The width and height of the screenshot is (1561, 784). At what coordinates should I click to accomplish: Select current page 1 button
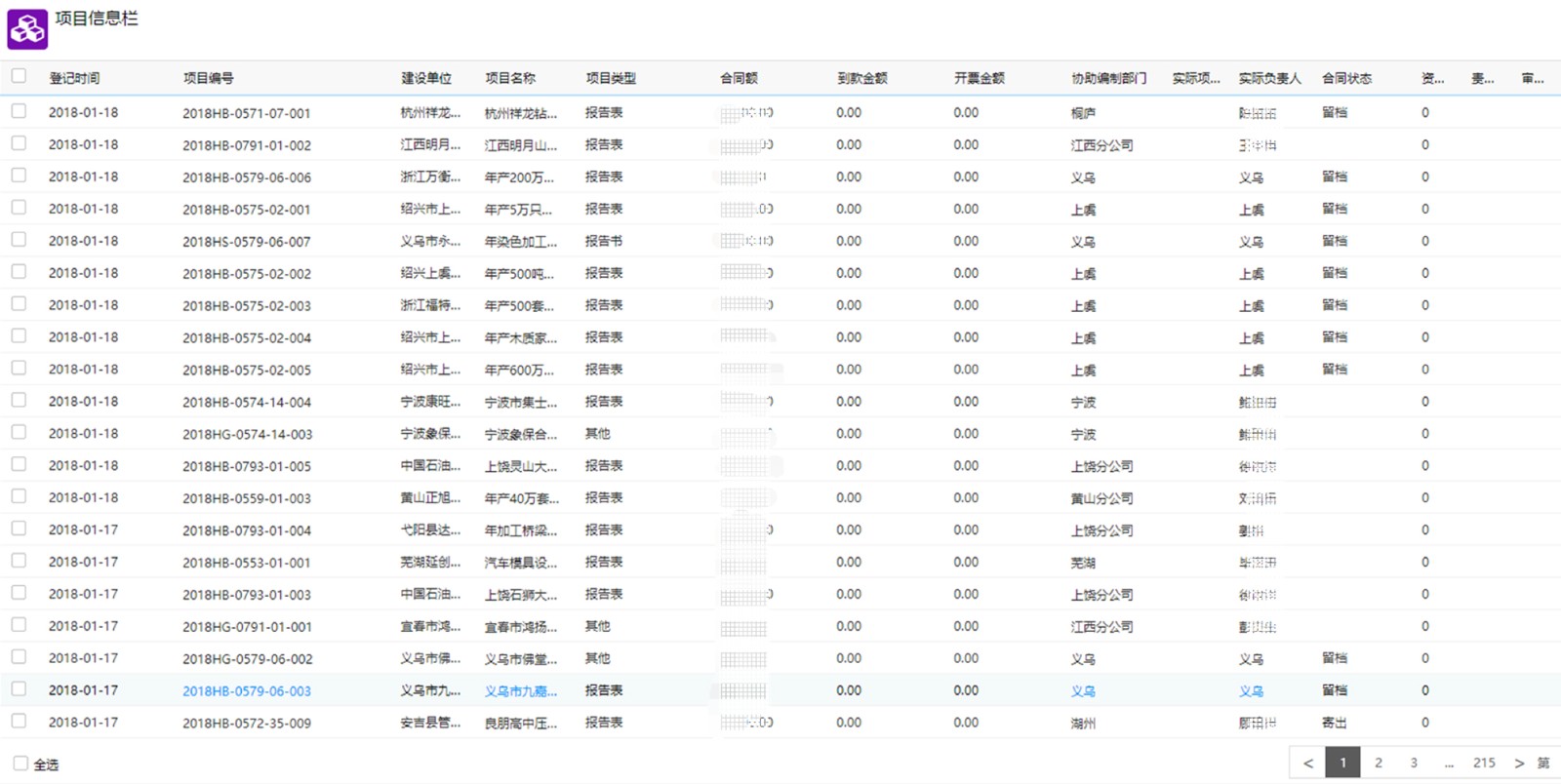[1343, 763]
